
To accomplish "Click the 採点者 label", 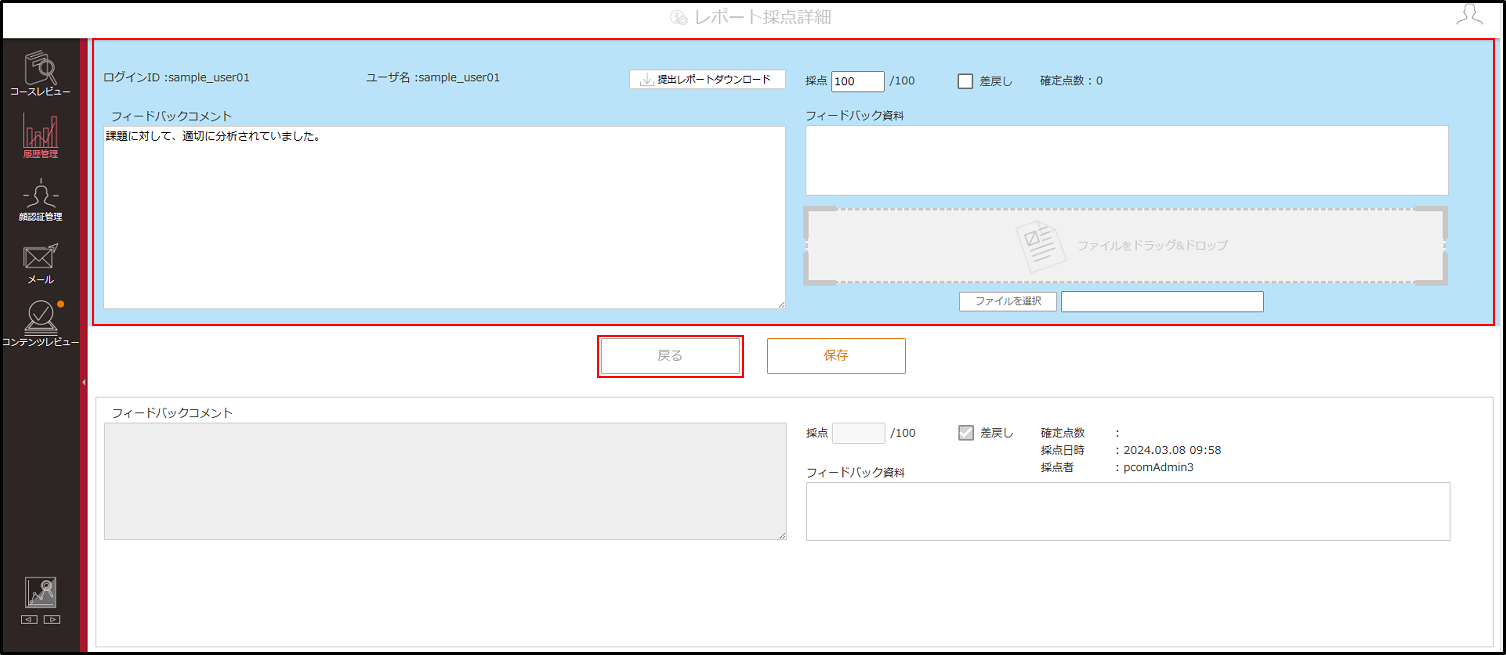I will click(x=1056, y=467).
